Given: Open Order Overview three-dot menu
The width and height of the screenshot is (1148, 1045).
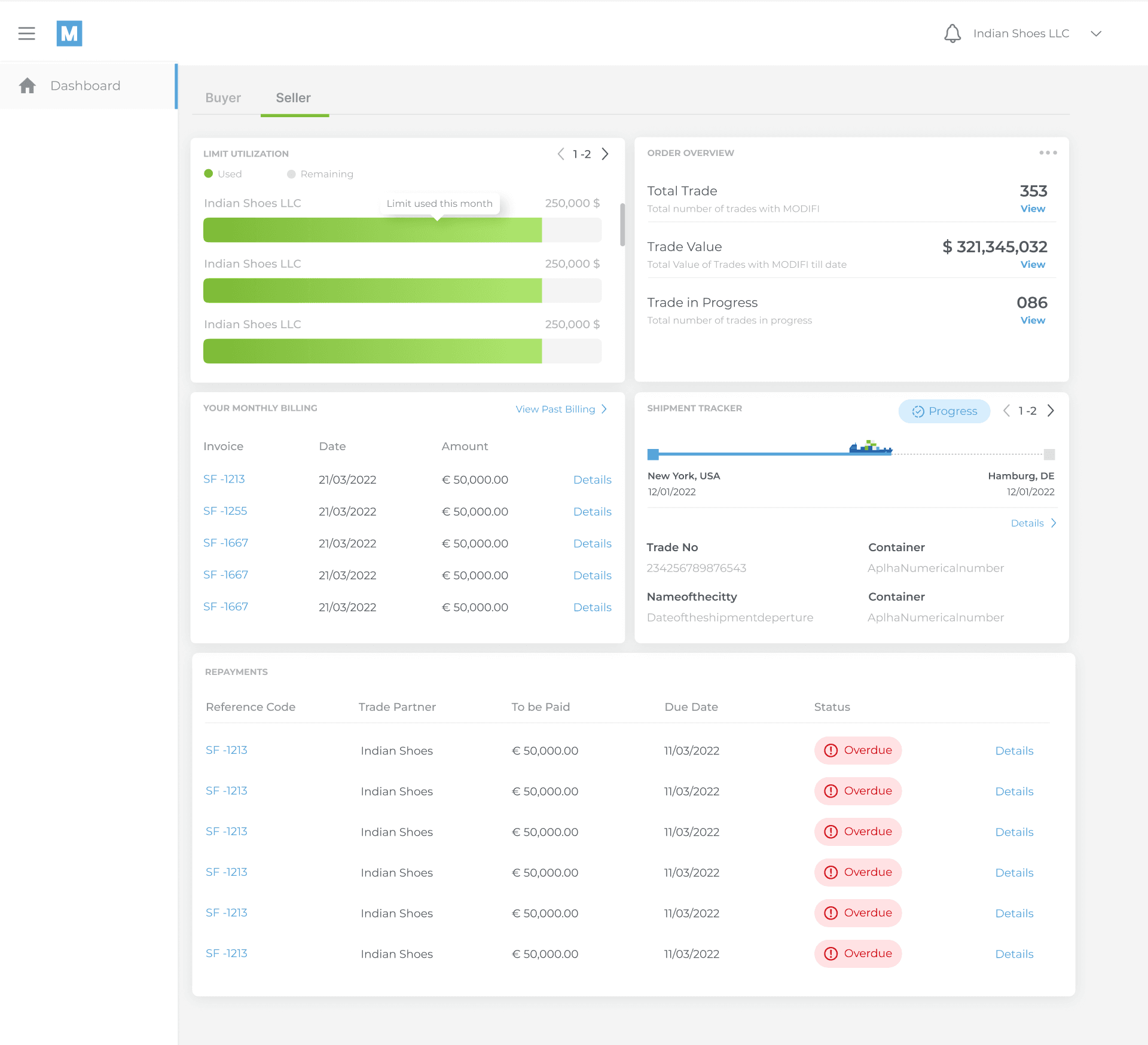Looking at the screenshot, I should pos(1048,153).
